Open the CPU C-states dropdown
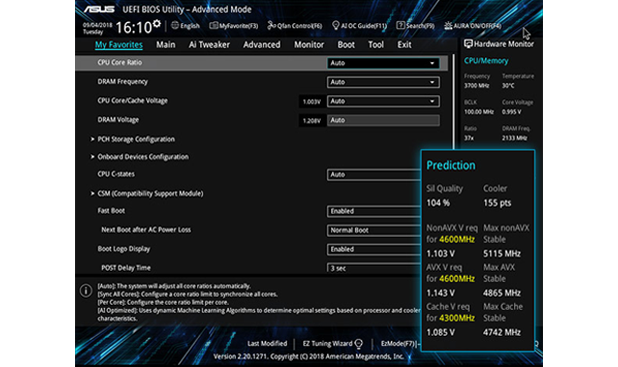Image resolution: width=618 pixels, height=367 pixels. (374, 175)
